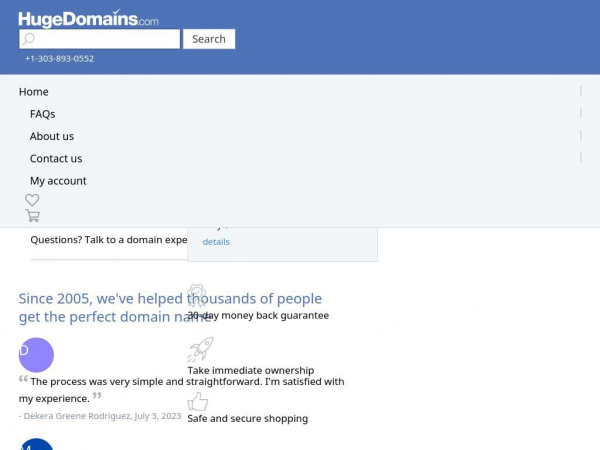Click the purple D reviewer avatar
The width and height of the screenshot is (600, 450).
pos(36,355)
